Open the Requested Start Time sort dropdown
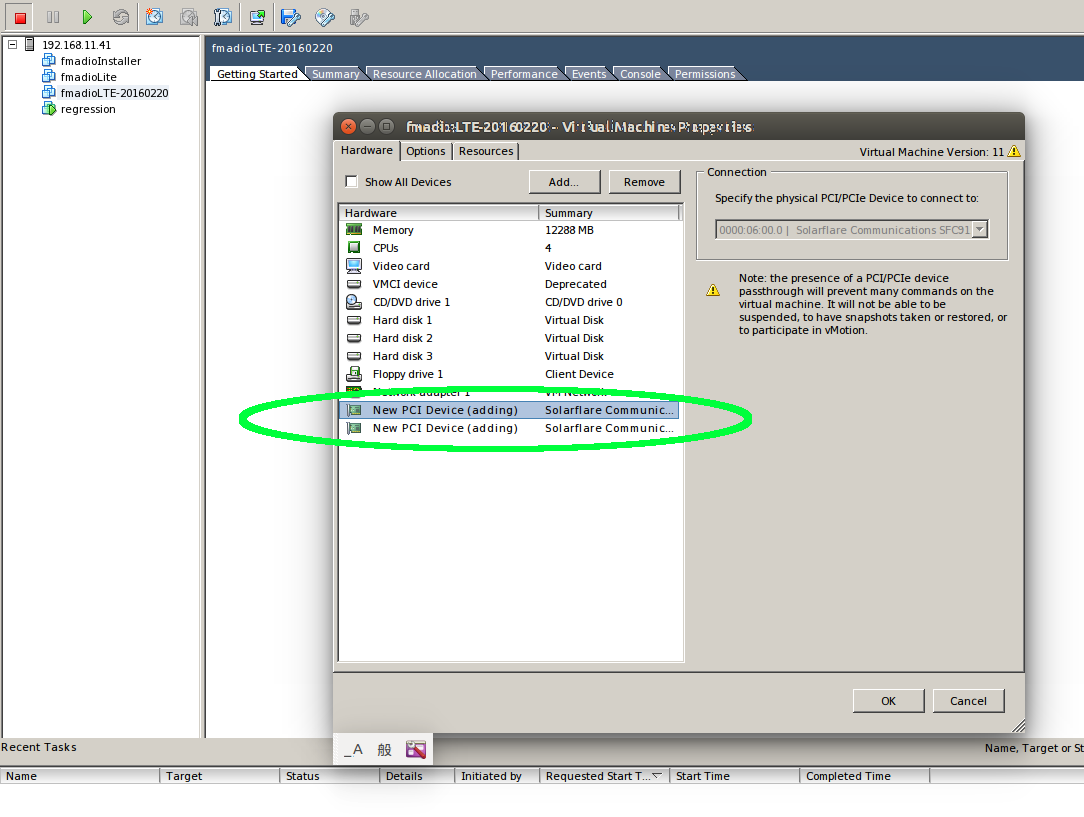Viewport: 1084px width, 817px height. [658, 775]
